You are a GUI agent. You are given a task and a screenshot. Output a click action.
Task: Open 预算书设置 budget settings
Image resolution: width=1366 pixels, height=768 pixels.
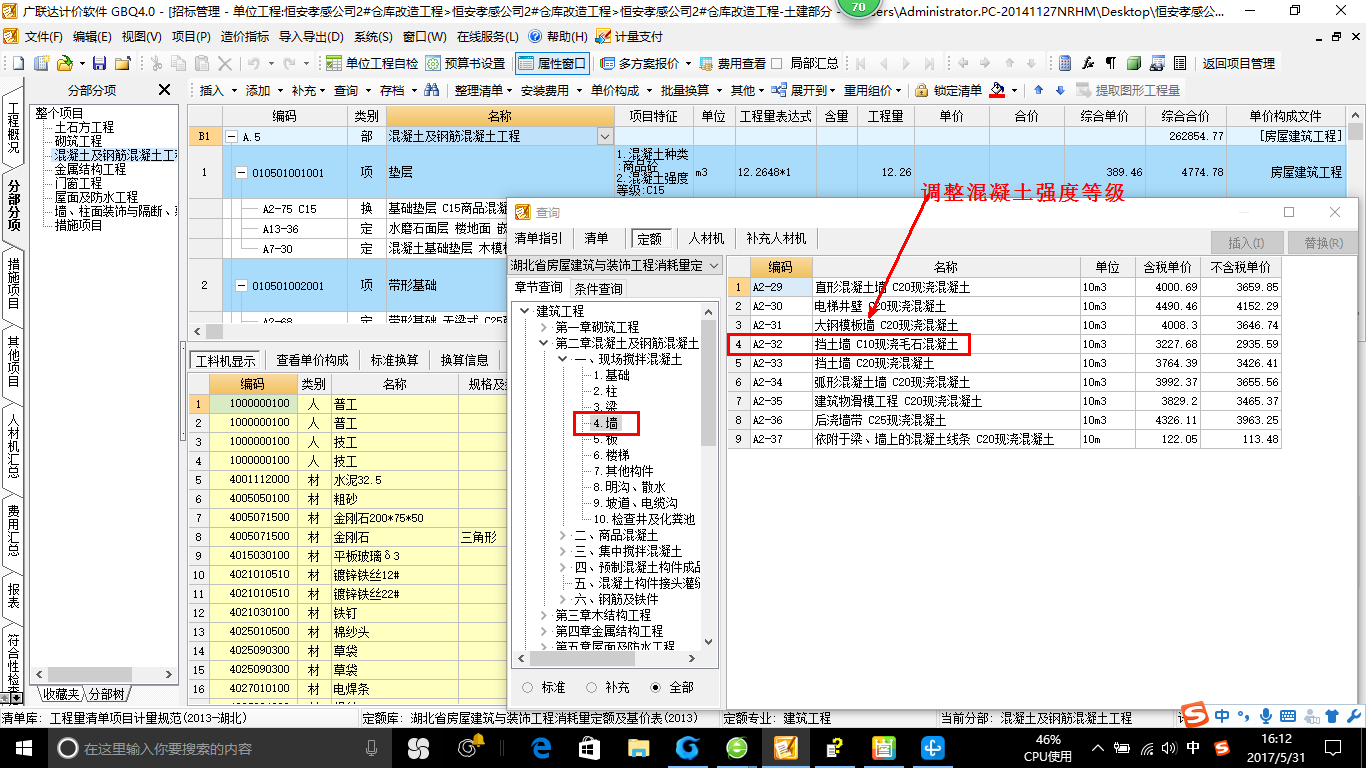pyautogui.click(x=465, y=63)
